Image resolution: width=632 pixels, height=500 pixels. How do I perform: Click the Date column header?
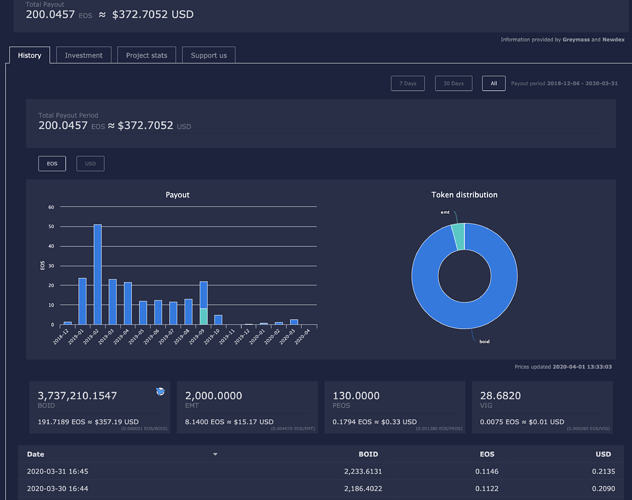tap(35, 454)
